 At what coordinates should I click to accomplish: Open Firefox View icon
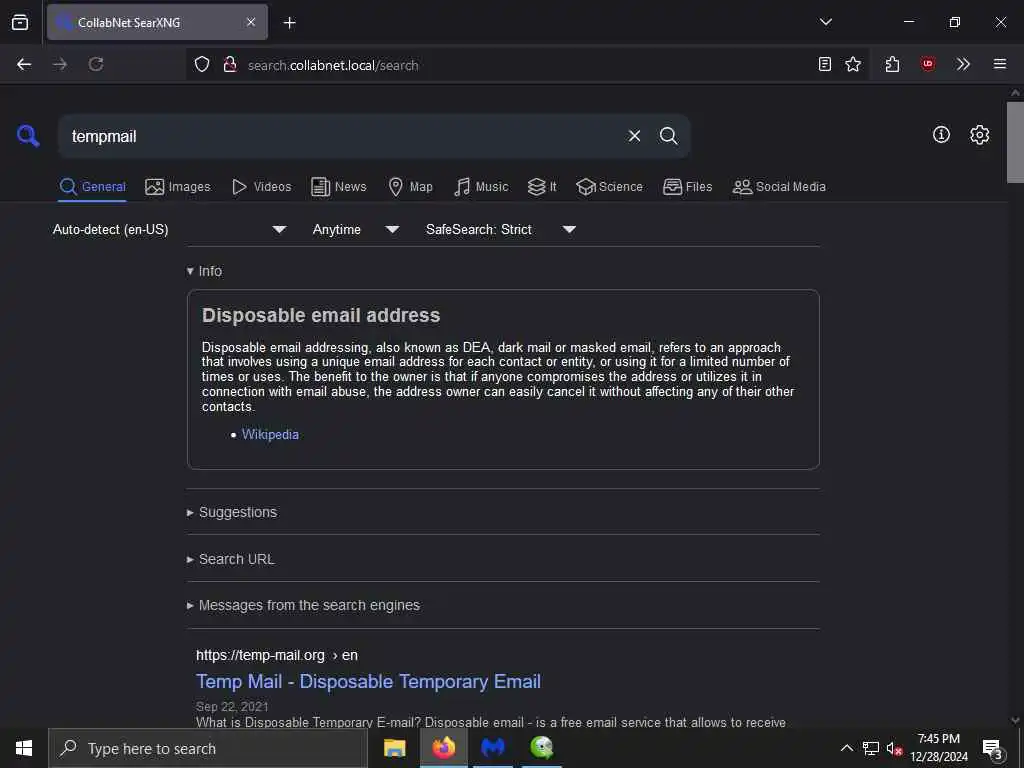point(20,22)
